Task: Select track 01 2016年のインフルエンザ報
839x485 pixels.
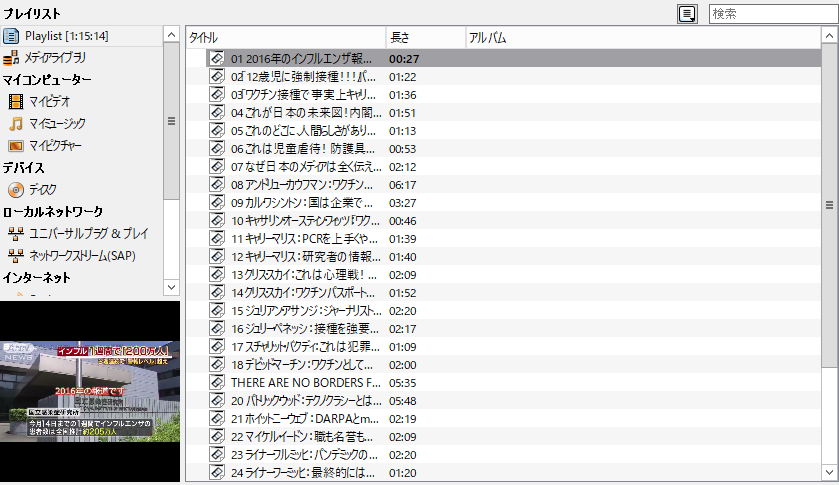Action: point(301,58)
